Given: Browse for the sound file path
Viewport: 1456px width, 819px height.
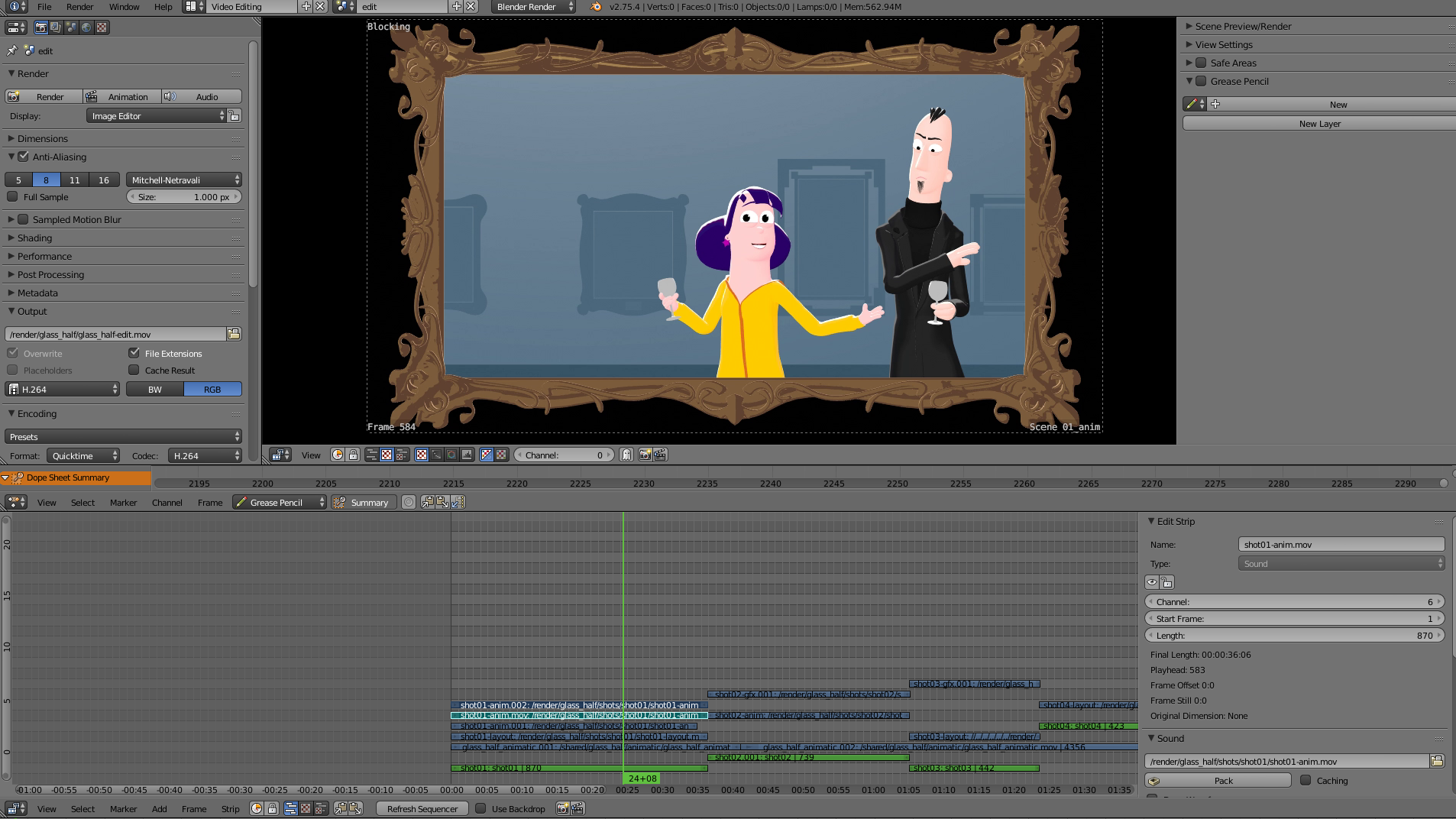Looking at the screenshot, I should pos(1436,762).
